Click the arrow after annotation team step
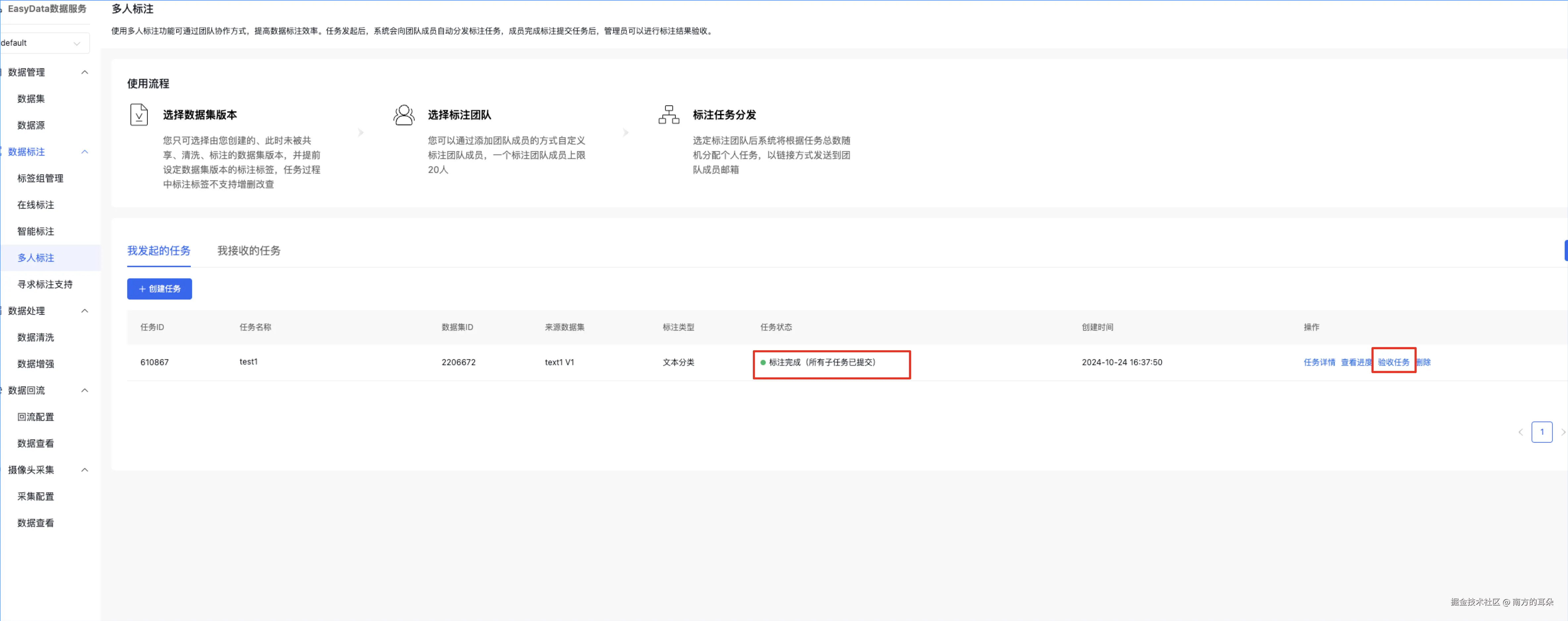This screenshot has height=621, width=1568. 626,132
